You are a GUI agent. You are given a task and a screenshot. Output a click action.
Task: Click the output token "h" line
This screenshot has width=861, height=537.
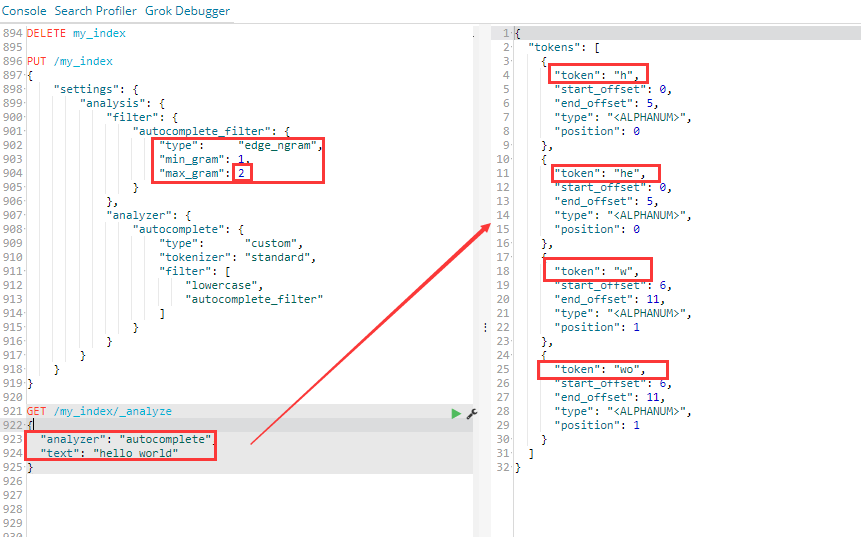pos(596,75)
